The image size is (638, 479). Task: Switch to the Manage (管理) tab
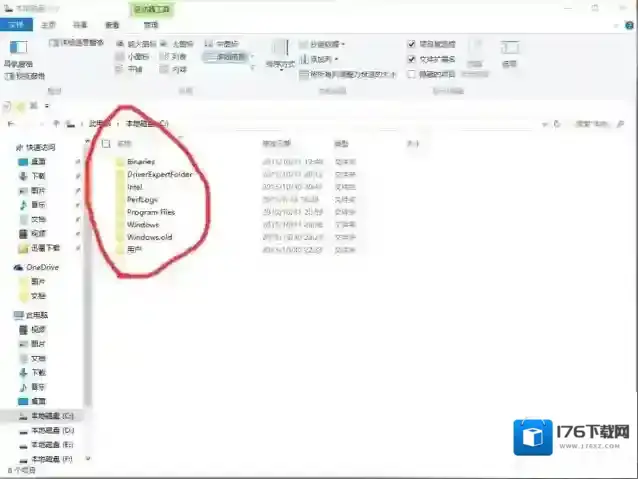pyautogui.click(x=151, y=25)
